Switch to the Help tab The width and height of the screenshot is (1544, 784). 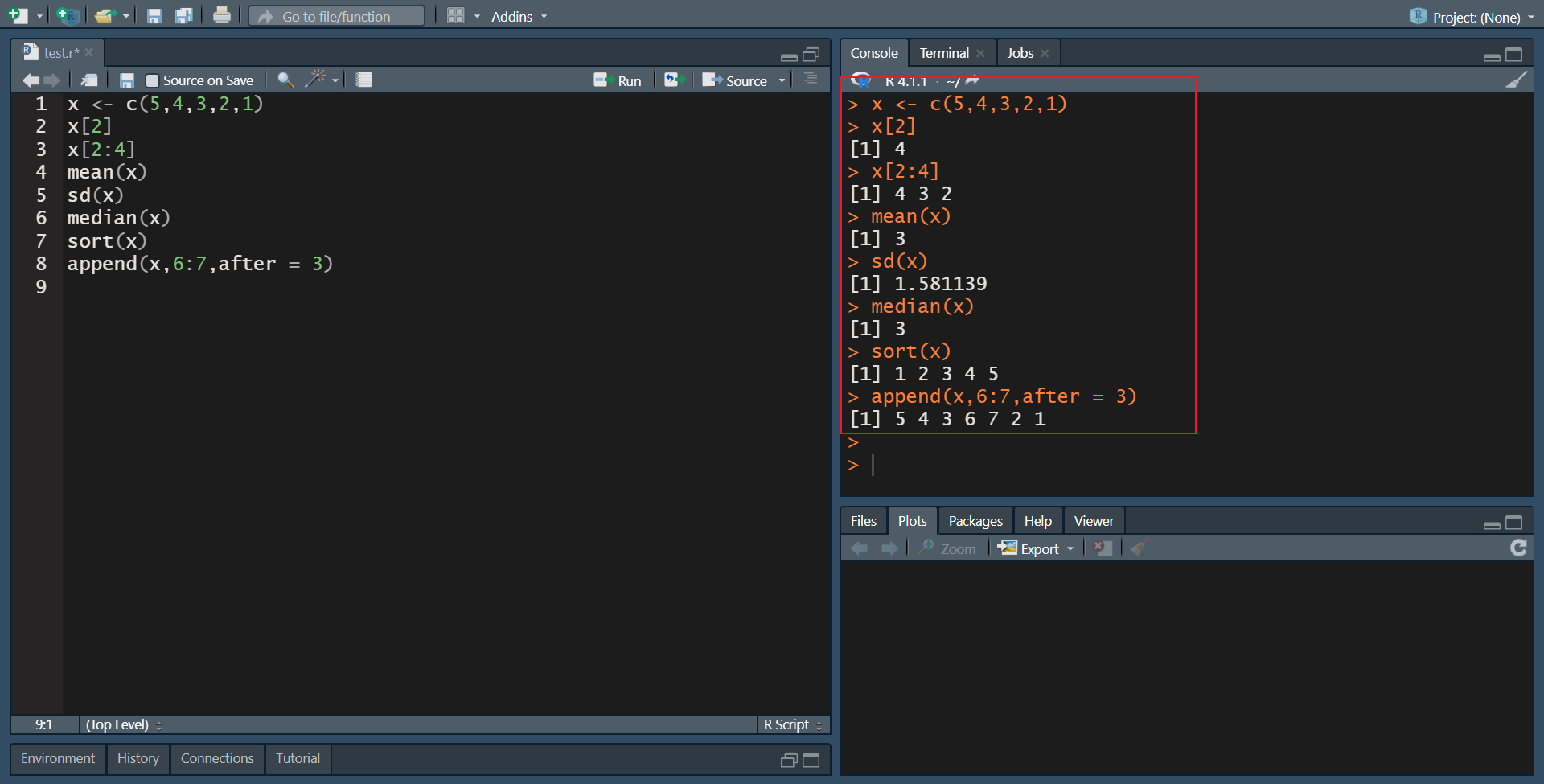(x=1038, y=521)
